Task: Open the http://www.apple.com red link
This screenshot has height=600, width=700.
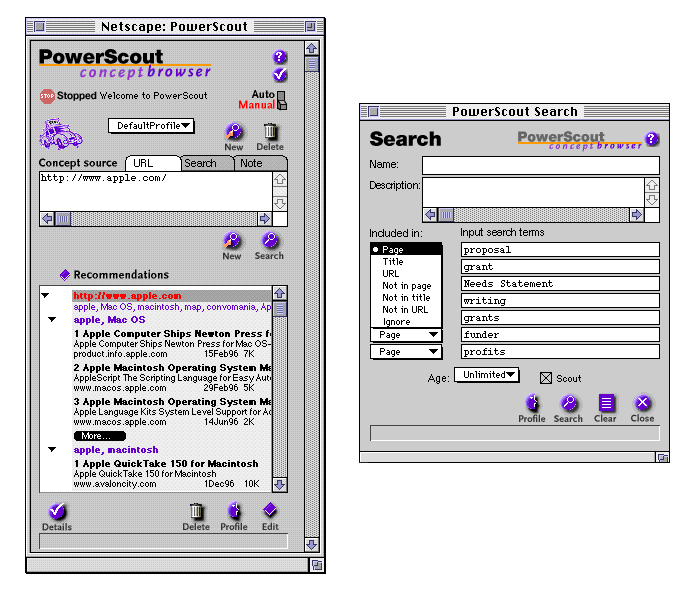Action: tap(127, 296)
